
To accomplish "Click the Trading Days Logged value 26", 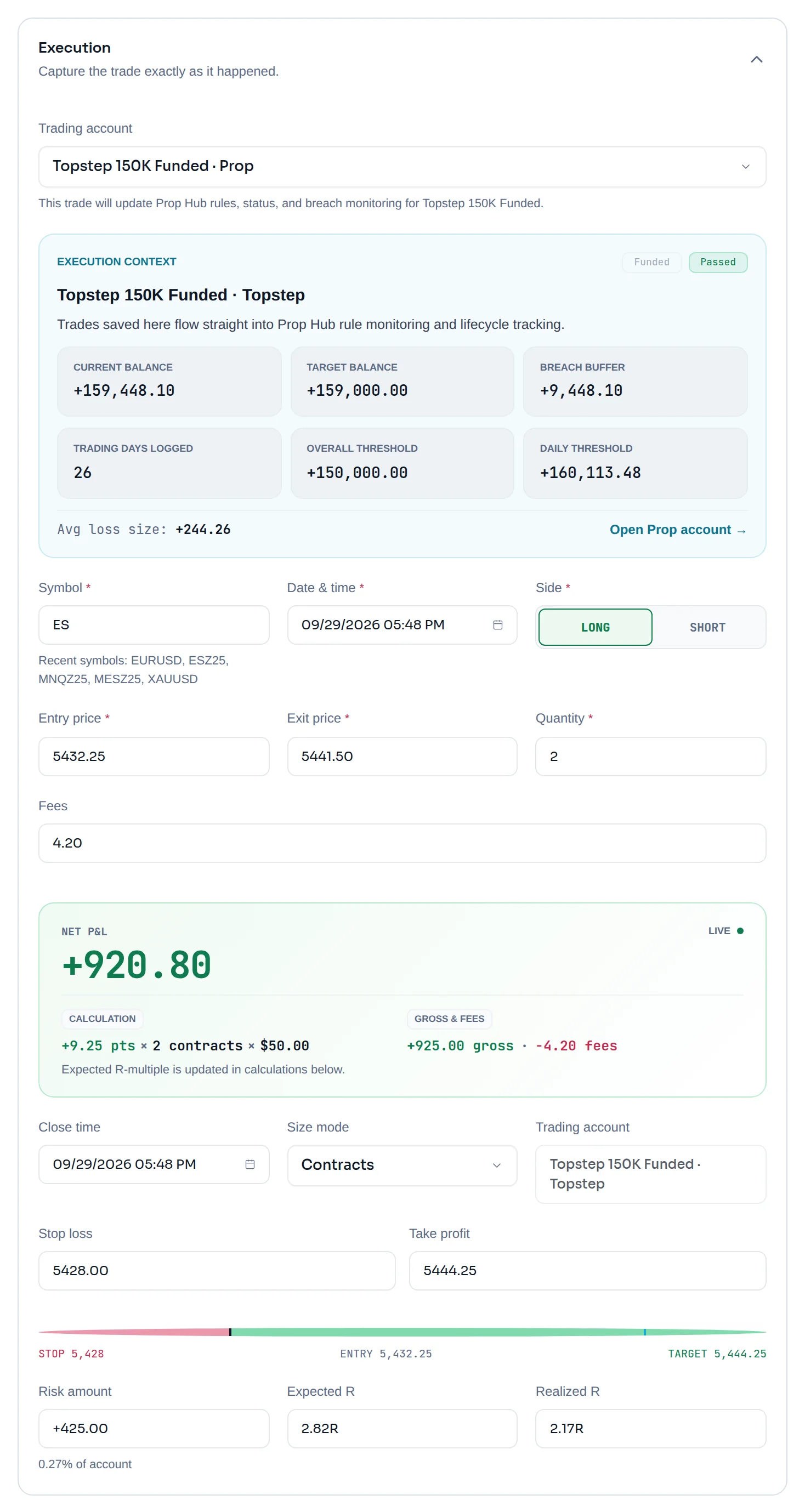I will click(x=82, y=473).
